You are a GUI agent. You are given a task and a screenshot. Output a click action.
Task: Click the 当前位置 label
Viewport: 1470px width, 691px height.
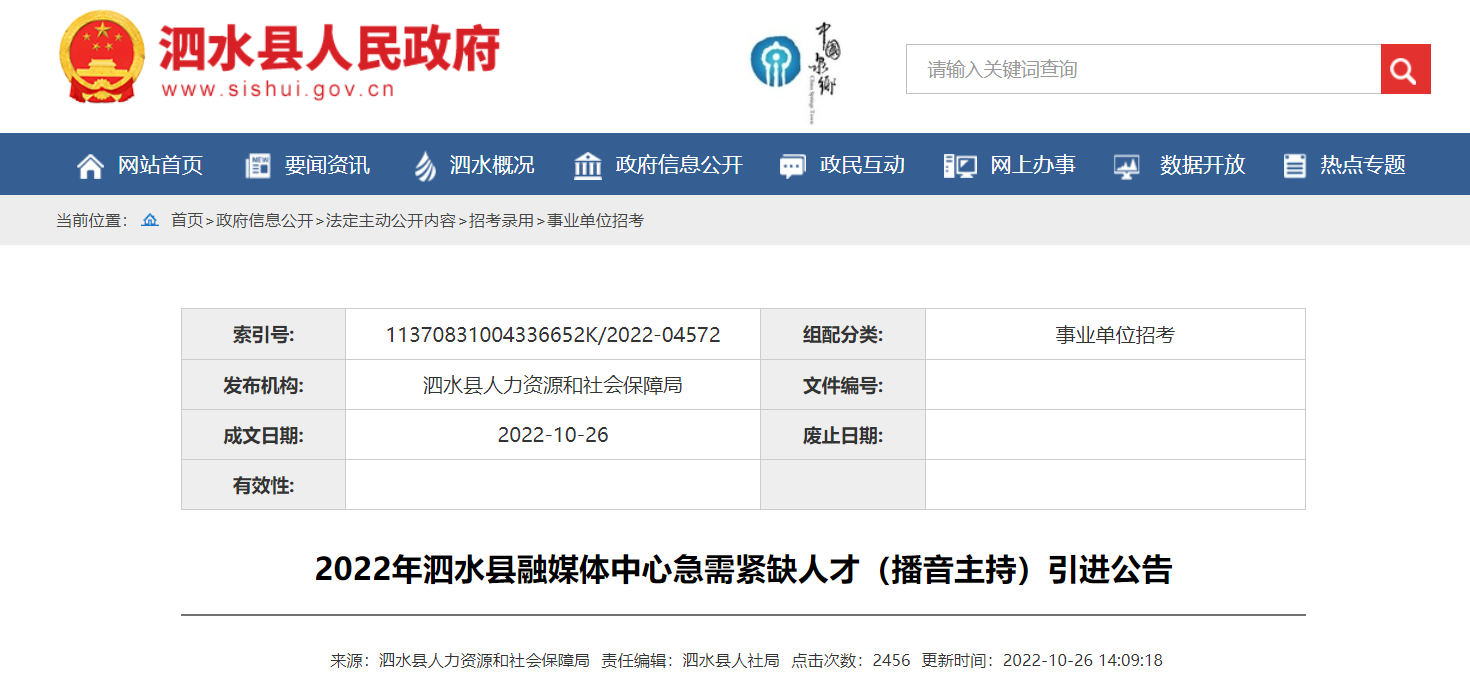click(92, 220)
